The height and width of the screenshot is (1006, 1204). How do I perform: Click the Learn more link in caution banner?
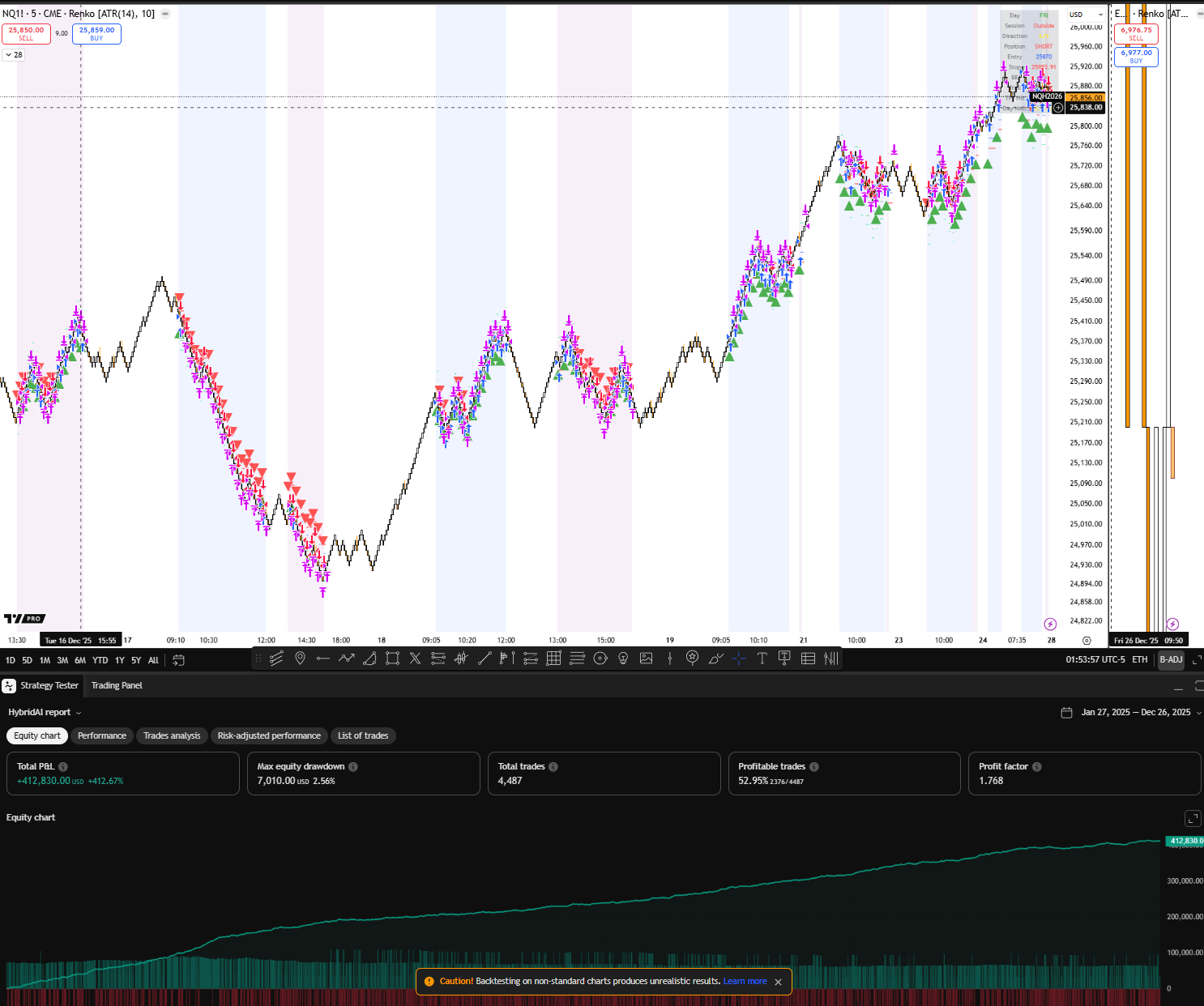pos(745,981)
